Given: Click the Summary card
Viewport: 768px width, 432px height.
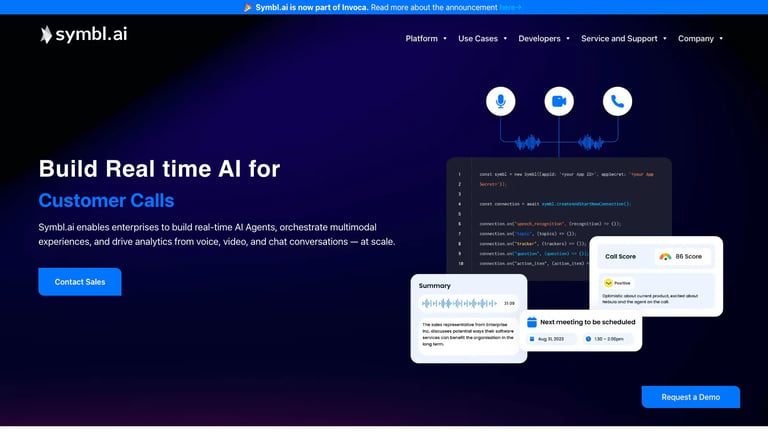Looking at the screenshot, I should point(469,318).
